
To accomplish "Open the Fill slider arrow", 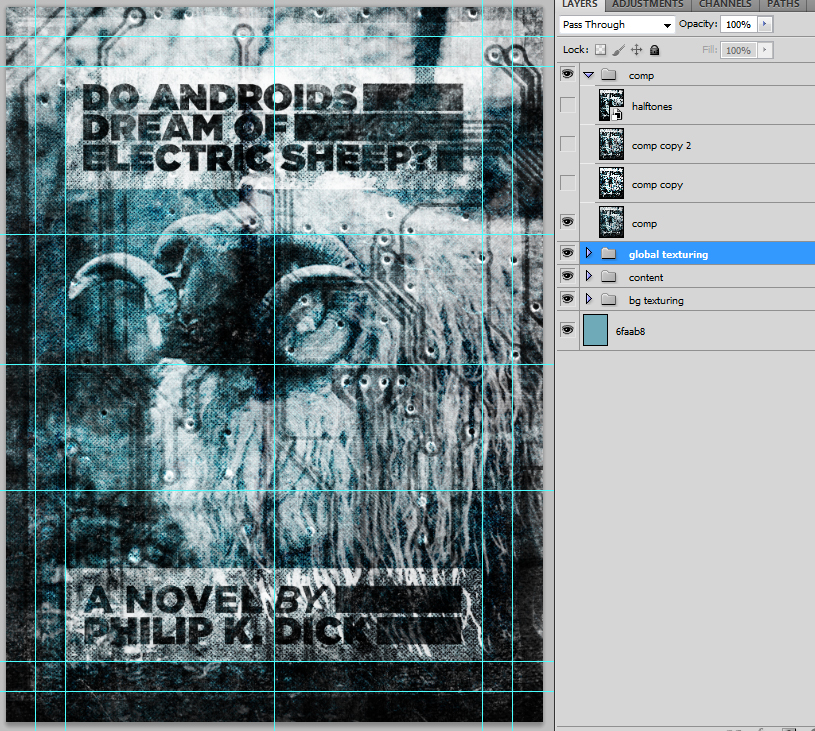I will 765,50.
